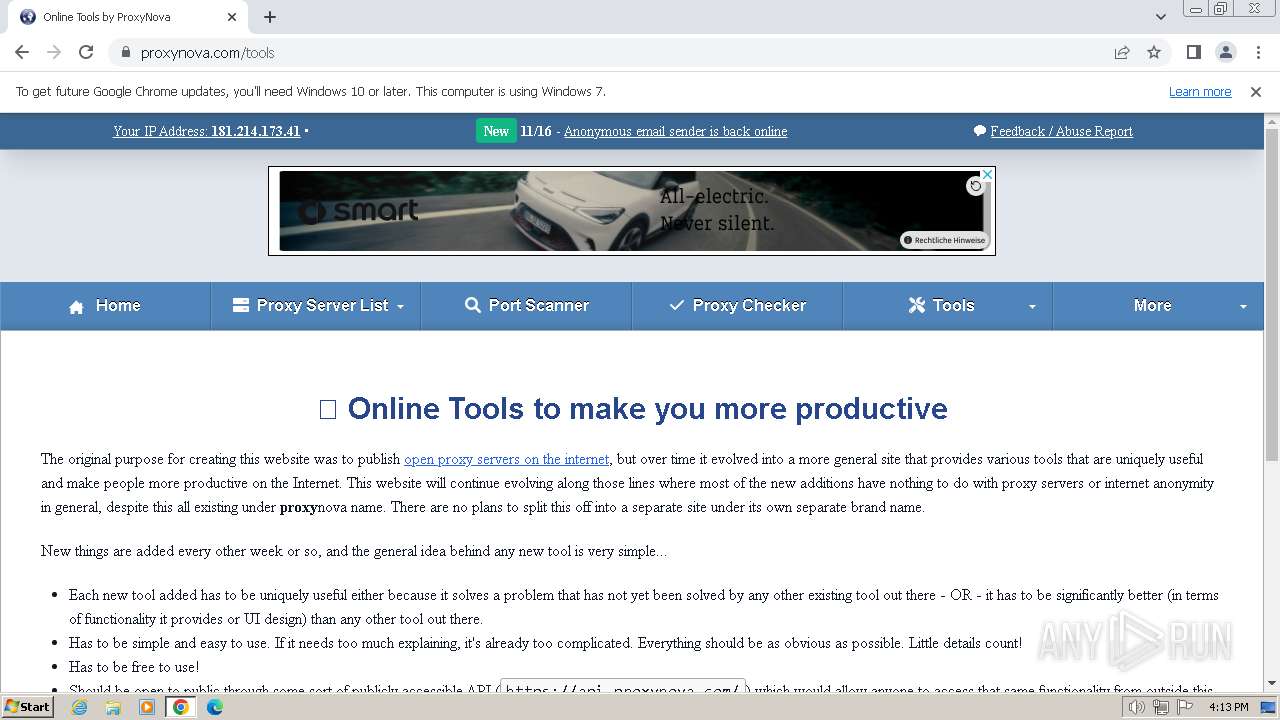The width and height of the screenshot is (1280, 720).
Task: Share this page icon in address bar
Action: pos(1122,52)
